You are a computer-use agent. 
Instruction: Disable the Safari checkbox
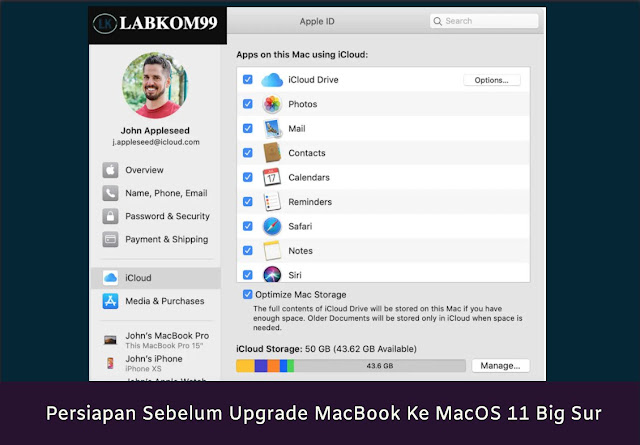click(x=248, y=226)
